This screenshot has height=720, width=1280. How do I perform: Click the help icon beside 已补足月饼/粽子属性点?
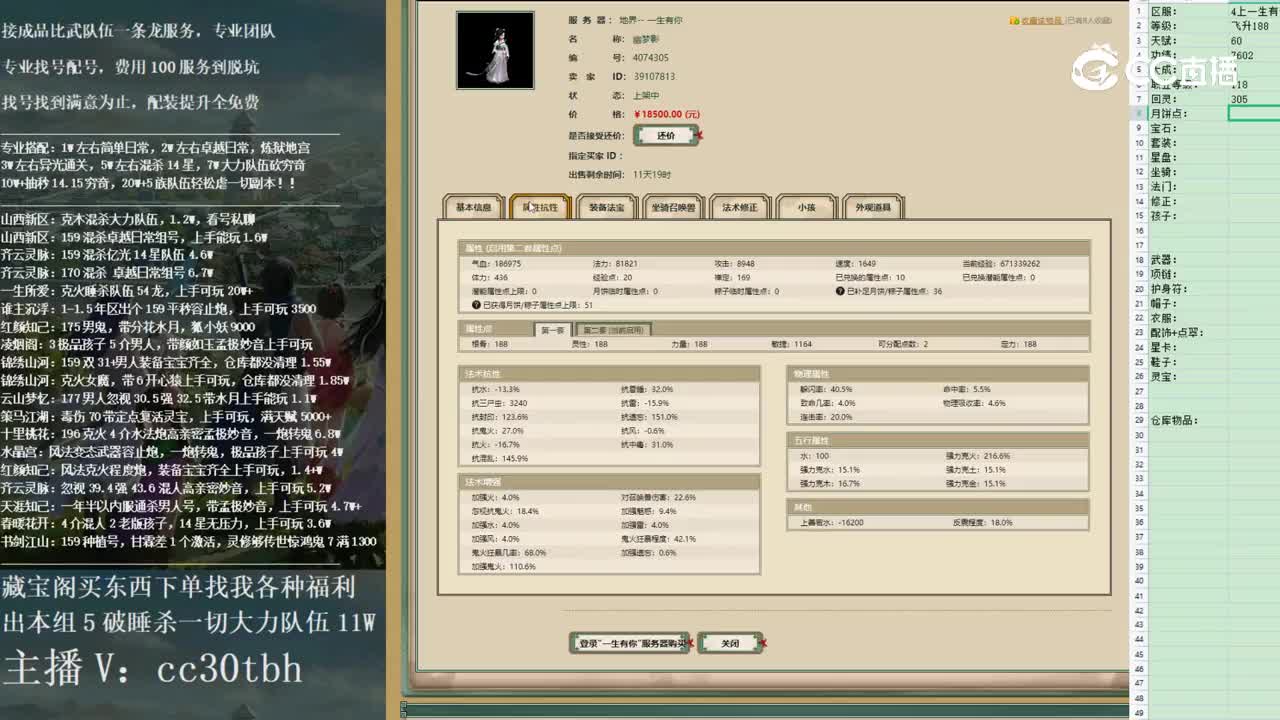(840, 291)
